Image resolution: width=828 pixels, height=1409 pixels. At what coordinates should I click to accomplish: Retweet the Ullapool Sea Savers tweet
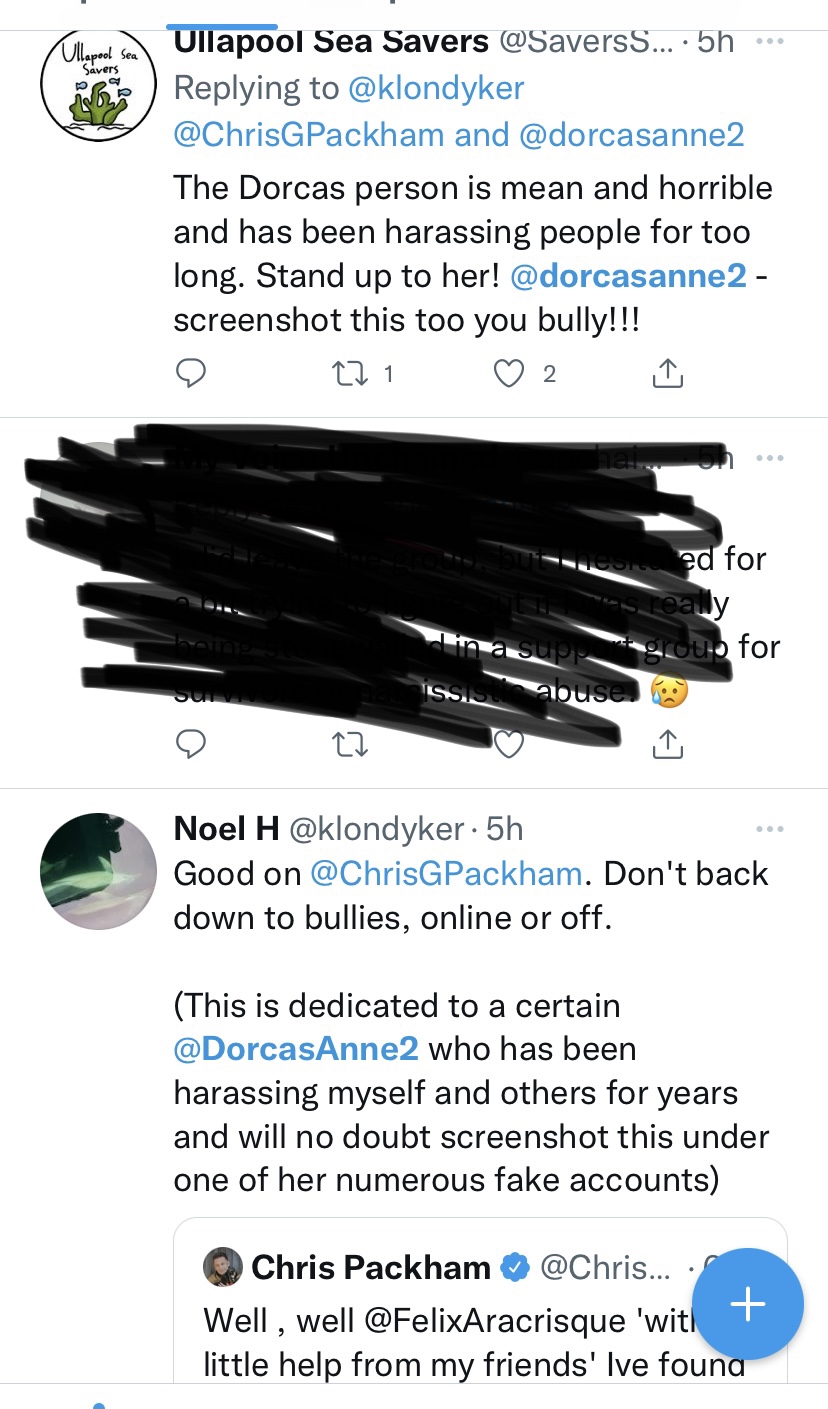tap(350, 374)
